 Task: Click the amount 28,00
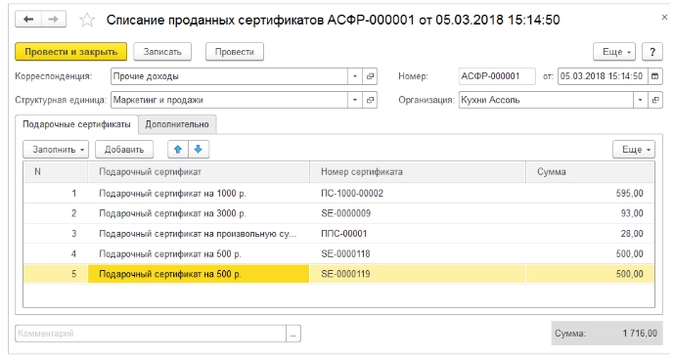632,234
